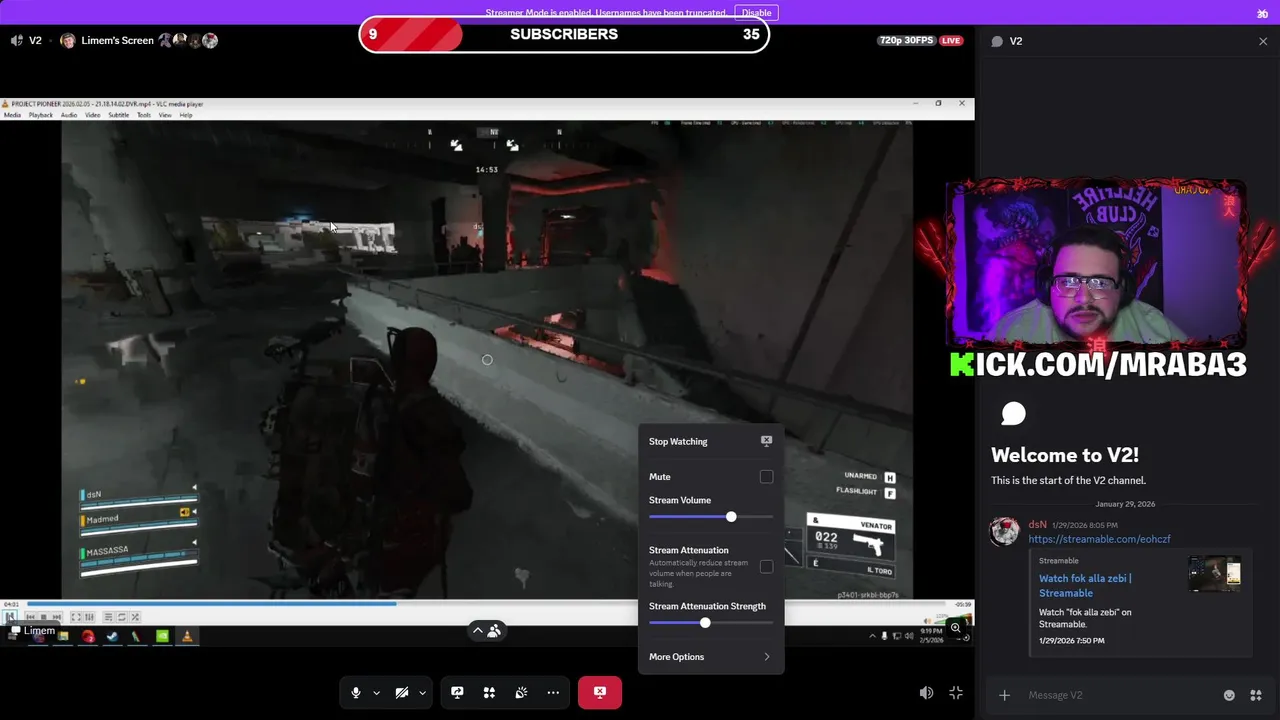Click VLC next track button
Viewport: 1280px width, 720px height.
click(x=56, y=617)
